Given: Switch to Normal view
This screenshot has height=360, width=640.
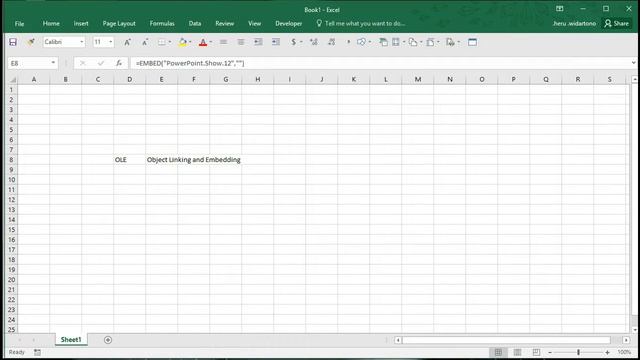Looking at the screenshot, I should click(498, 352).
